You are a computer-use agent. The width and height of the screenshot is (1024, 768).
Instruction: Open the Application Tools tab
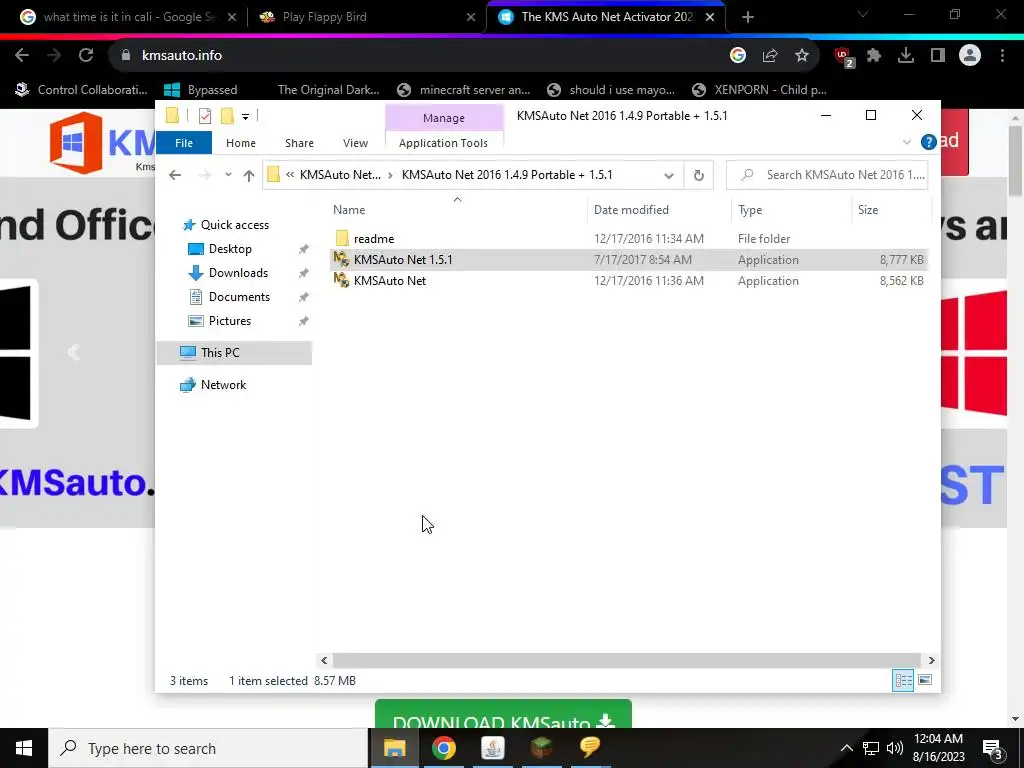[x=443, y=143]
